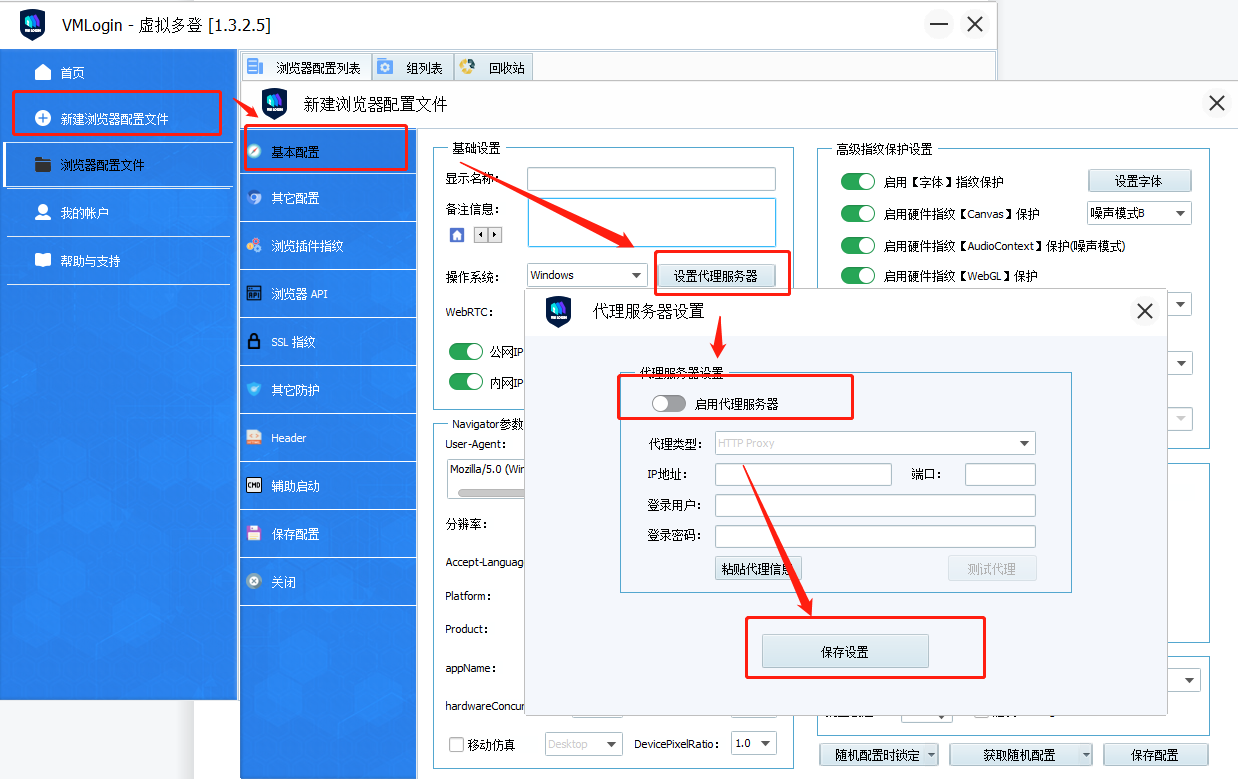Click the 备注信息 text area
The image size is (1238, 779).
pos(652,222)
